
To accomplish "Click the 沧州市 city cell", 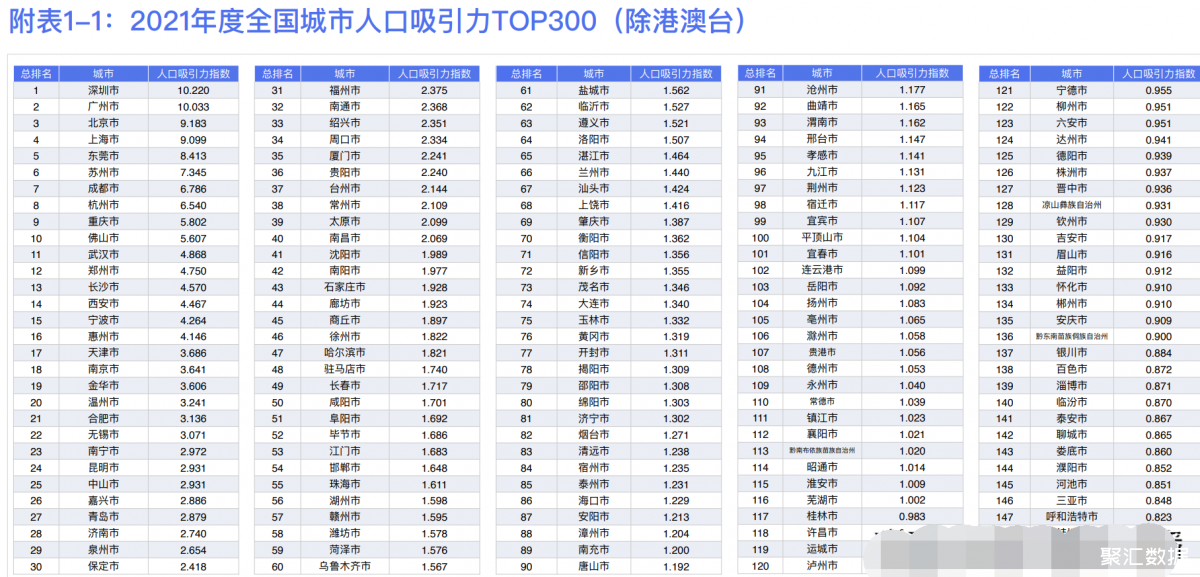I will tap(822, 90).
